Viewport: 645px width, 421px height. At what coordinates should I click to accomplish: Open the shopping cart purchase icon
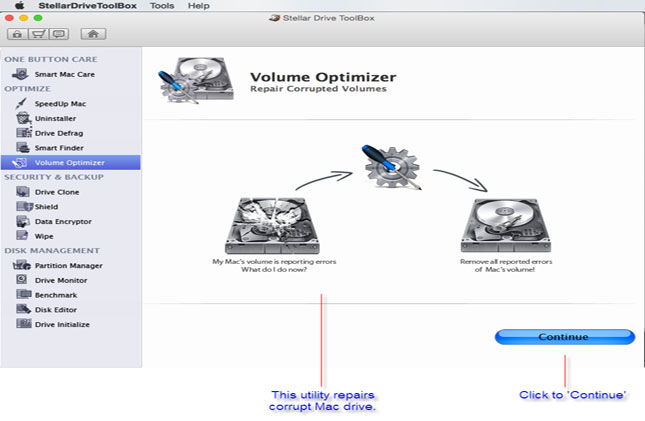click(x=38, y=34)
